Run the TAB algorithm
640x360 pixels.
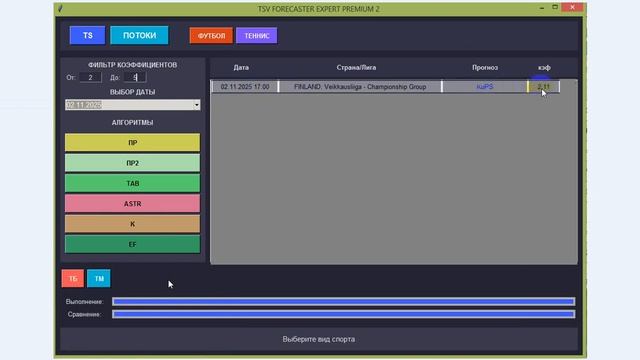pos(133,183)
